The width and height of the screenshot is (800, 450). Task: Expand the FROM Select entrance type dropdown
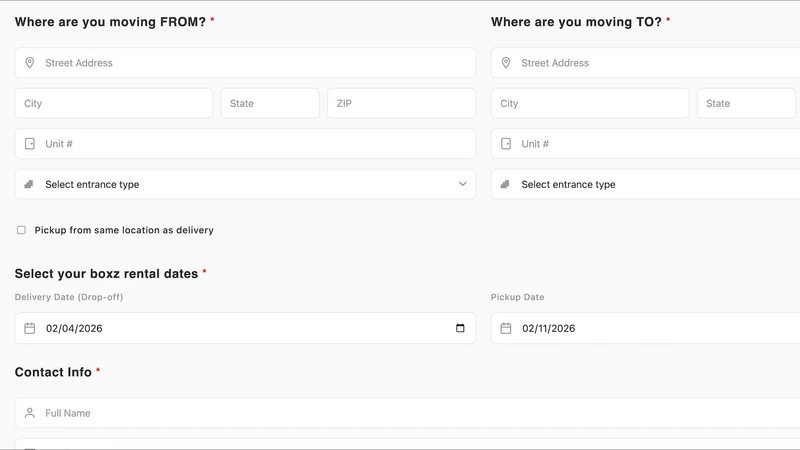245,184
